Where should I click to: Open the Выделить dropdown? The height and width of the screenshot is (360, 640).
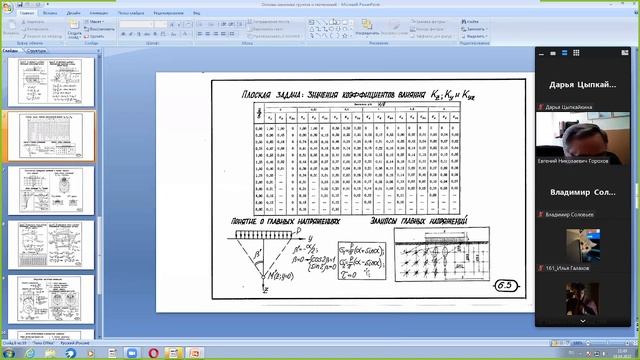coord(474,36)
